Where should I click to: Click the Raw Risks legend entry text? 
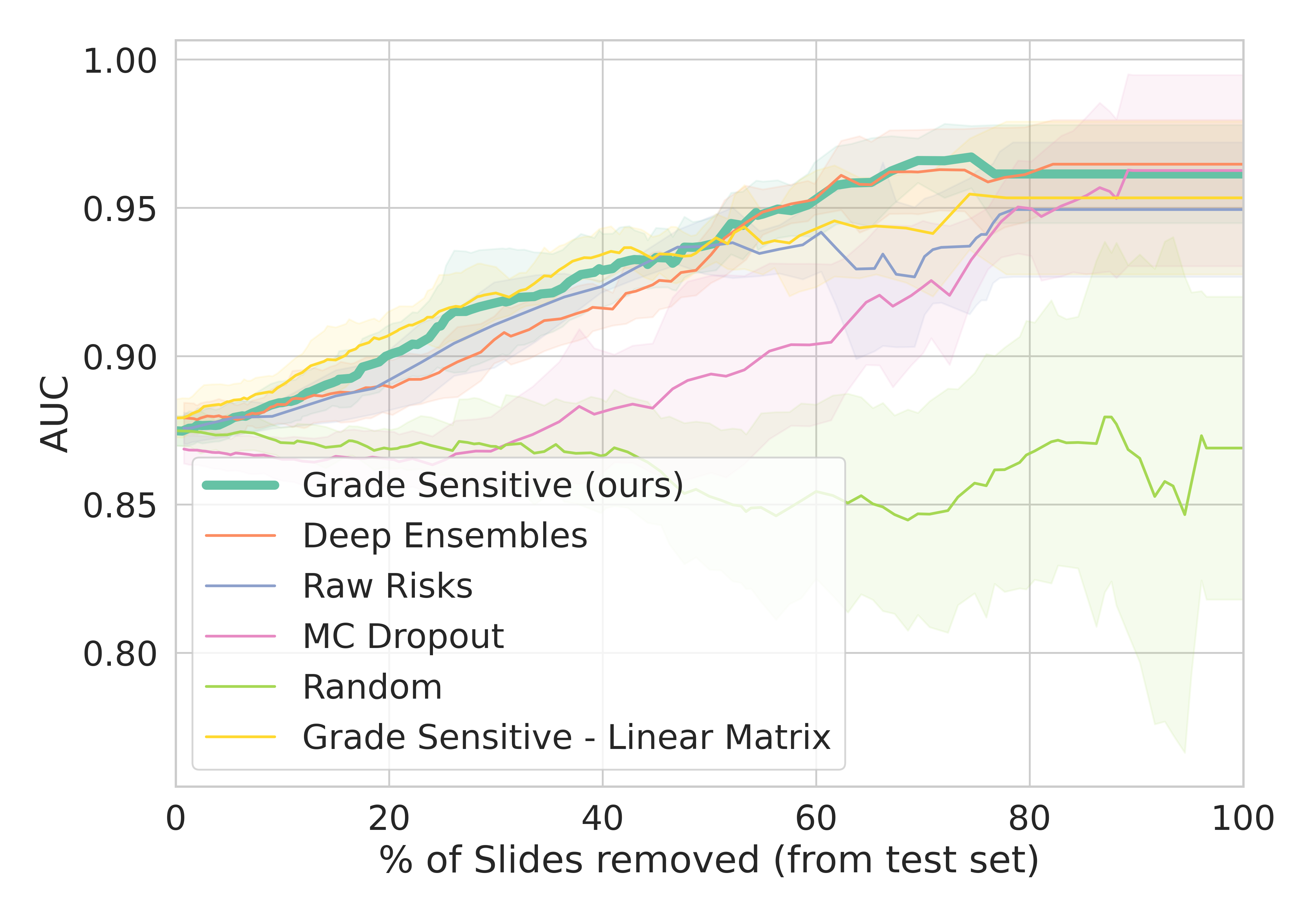click(388, 586)
